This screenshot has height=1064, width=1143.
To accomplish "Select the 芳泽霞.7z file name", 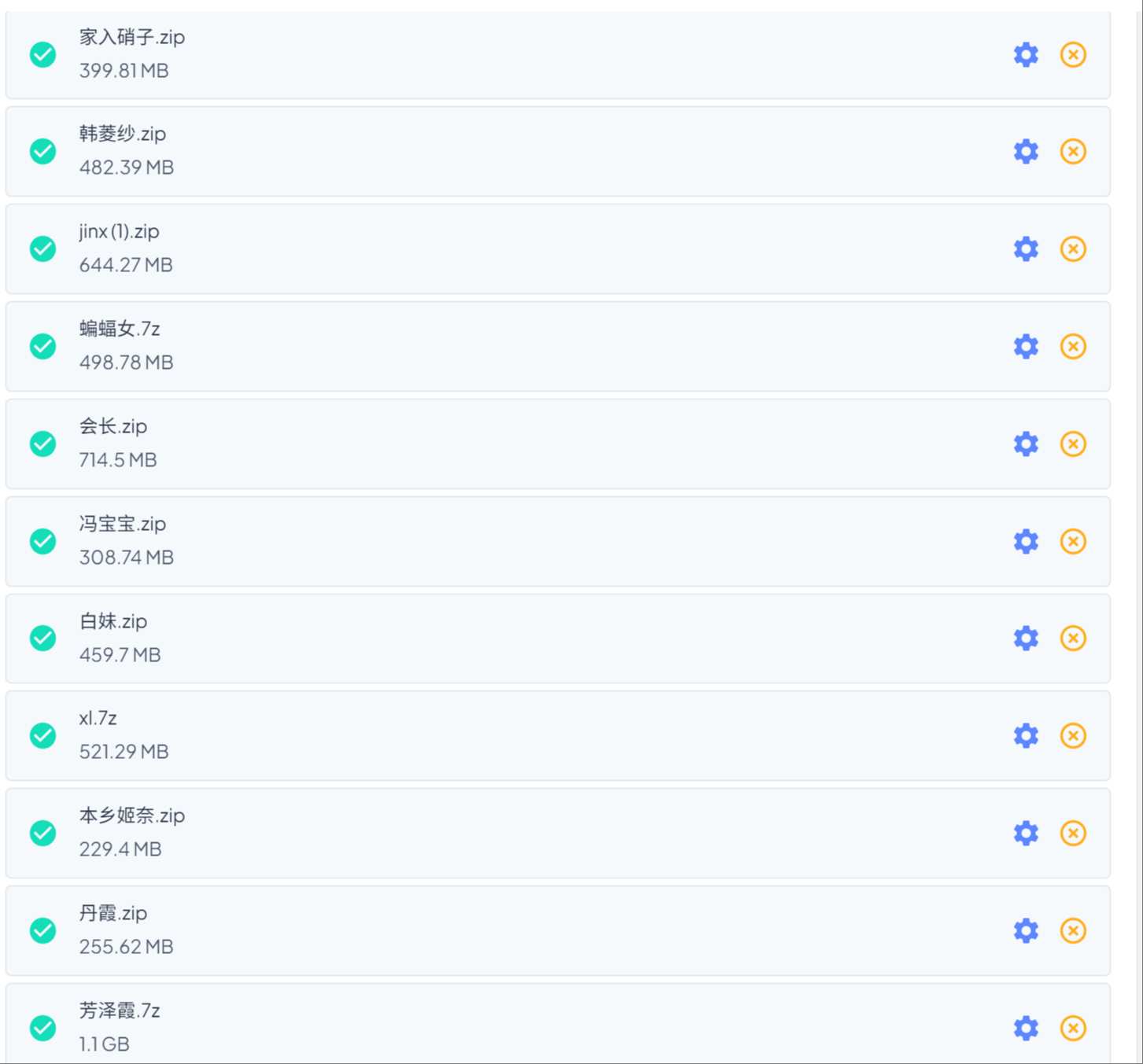I will click(120, 1011).
